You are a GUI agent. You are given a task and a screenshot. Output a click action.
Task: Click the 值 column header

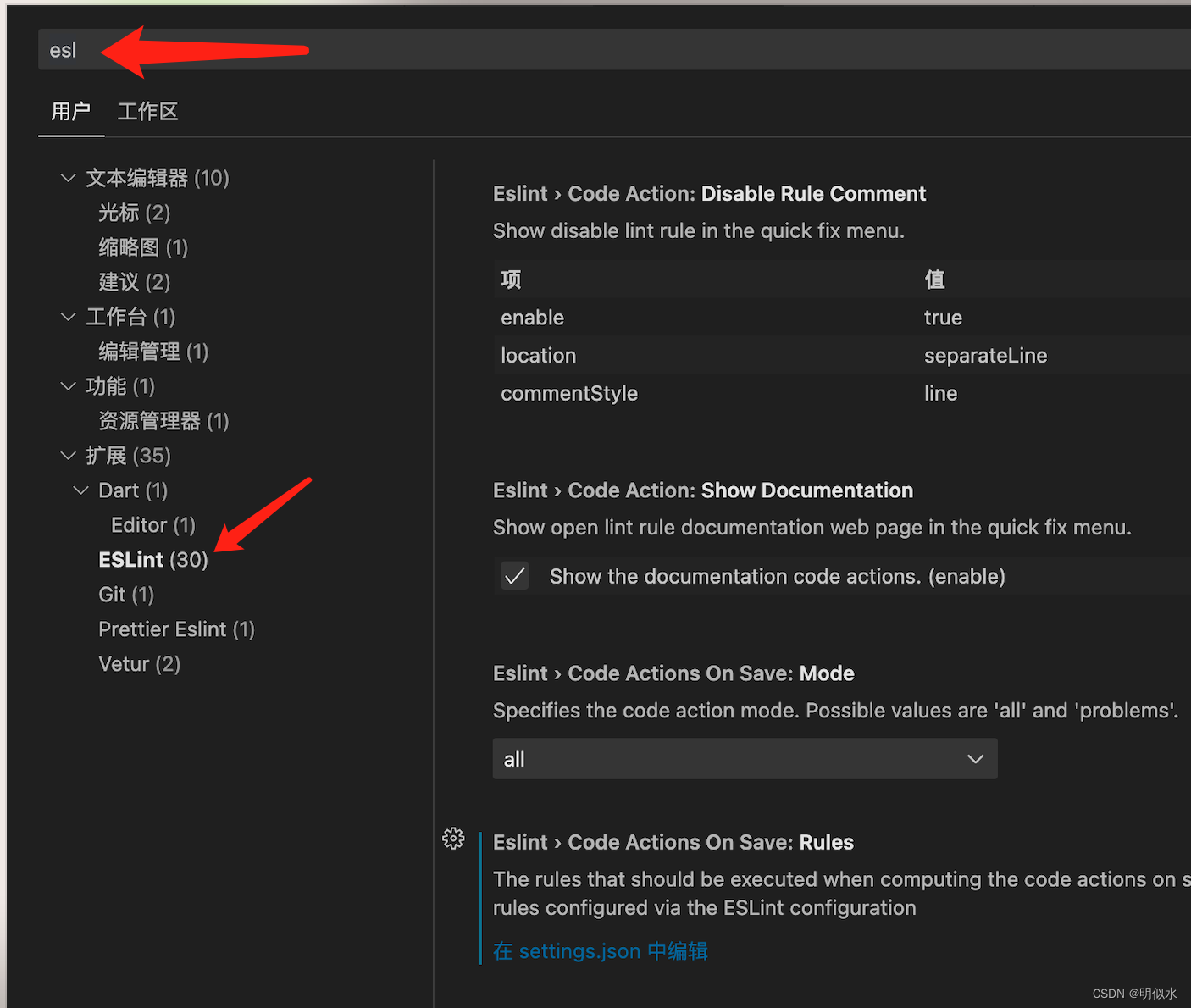[x=934, y=280]
